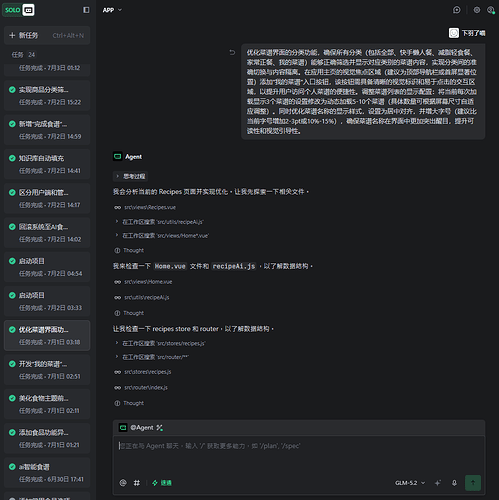499x500 pixels.
Task: Click green check icon of ai智能食谱 task
Action: pyautogui.click(x=12, y=467)
